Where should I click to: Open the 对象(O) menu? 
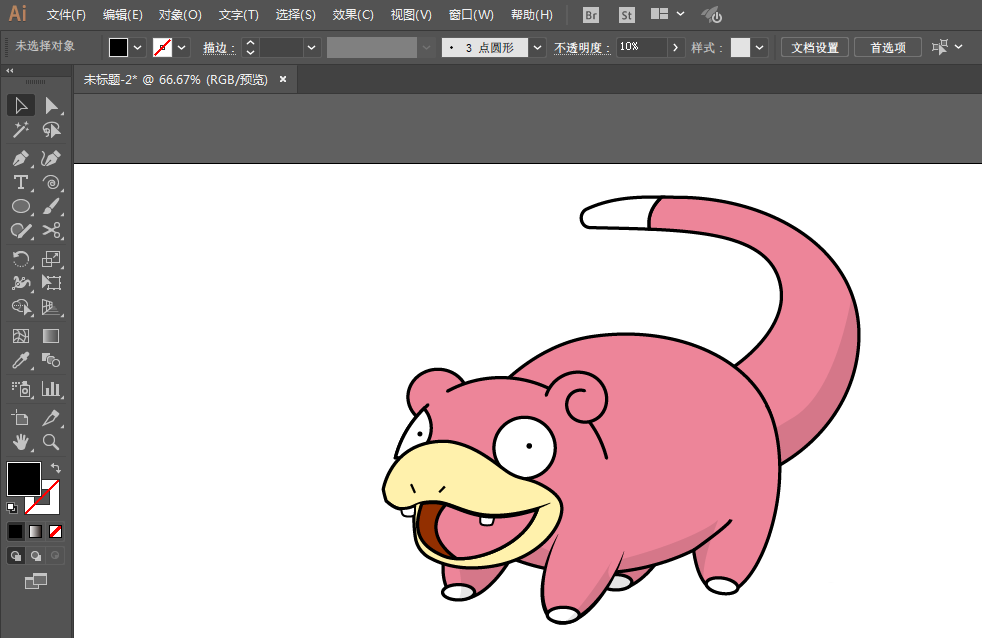pyautogui.click(x=180, y=14)
